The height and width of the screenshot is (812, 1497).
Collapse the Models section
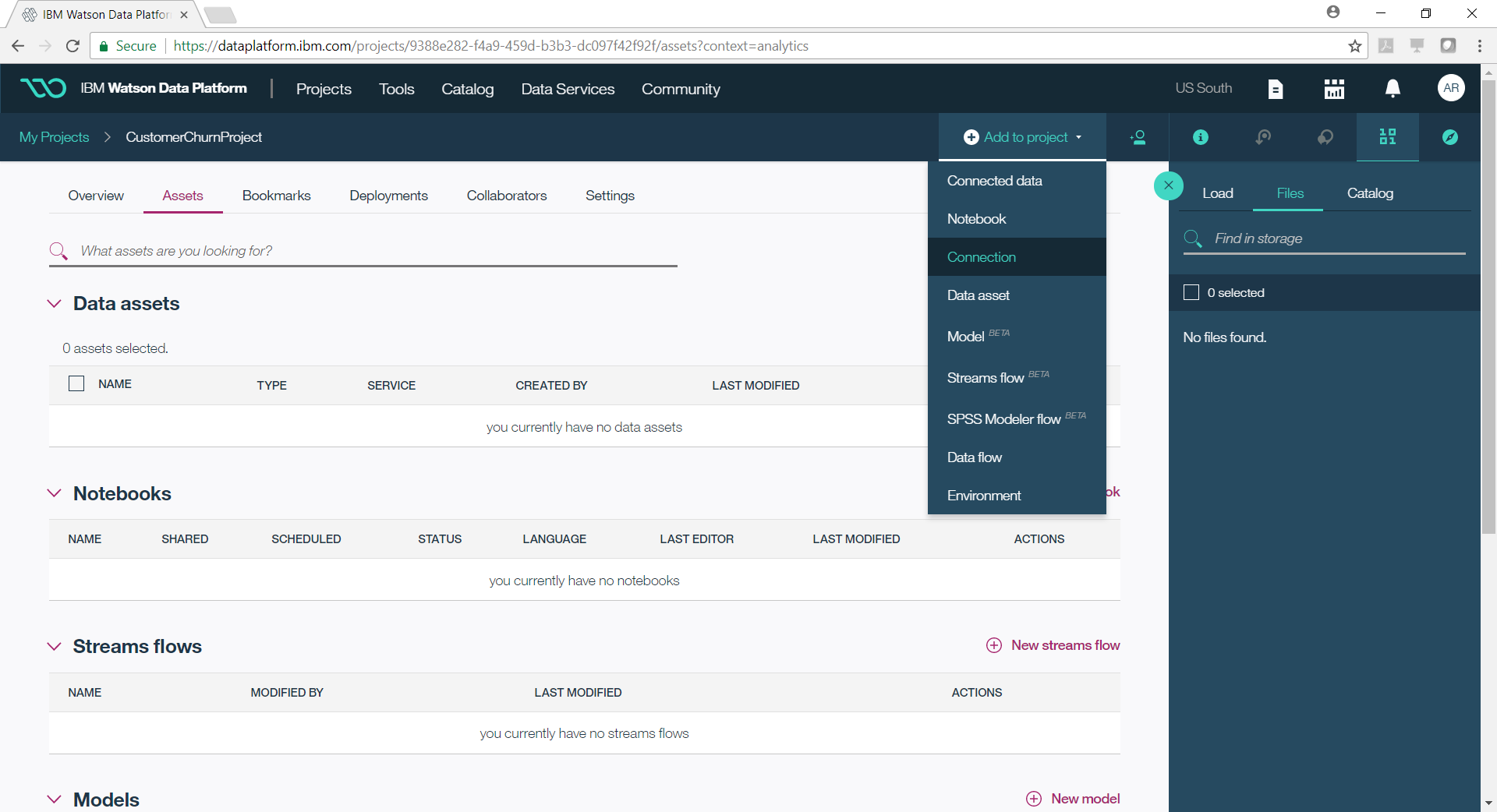pos(55,800)
